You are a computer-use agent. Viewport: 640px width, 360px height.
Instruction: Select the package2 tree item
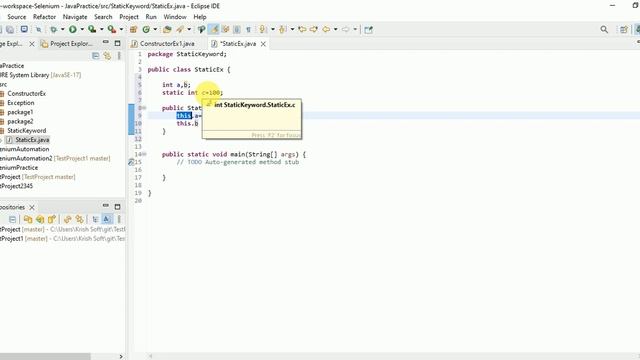20,121
